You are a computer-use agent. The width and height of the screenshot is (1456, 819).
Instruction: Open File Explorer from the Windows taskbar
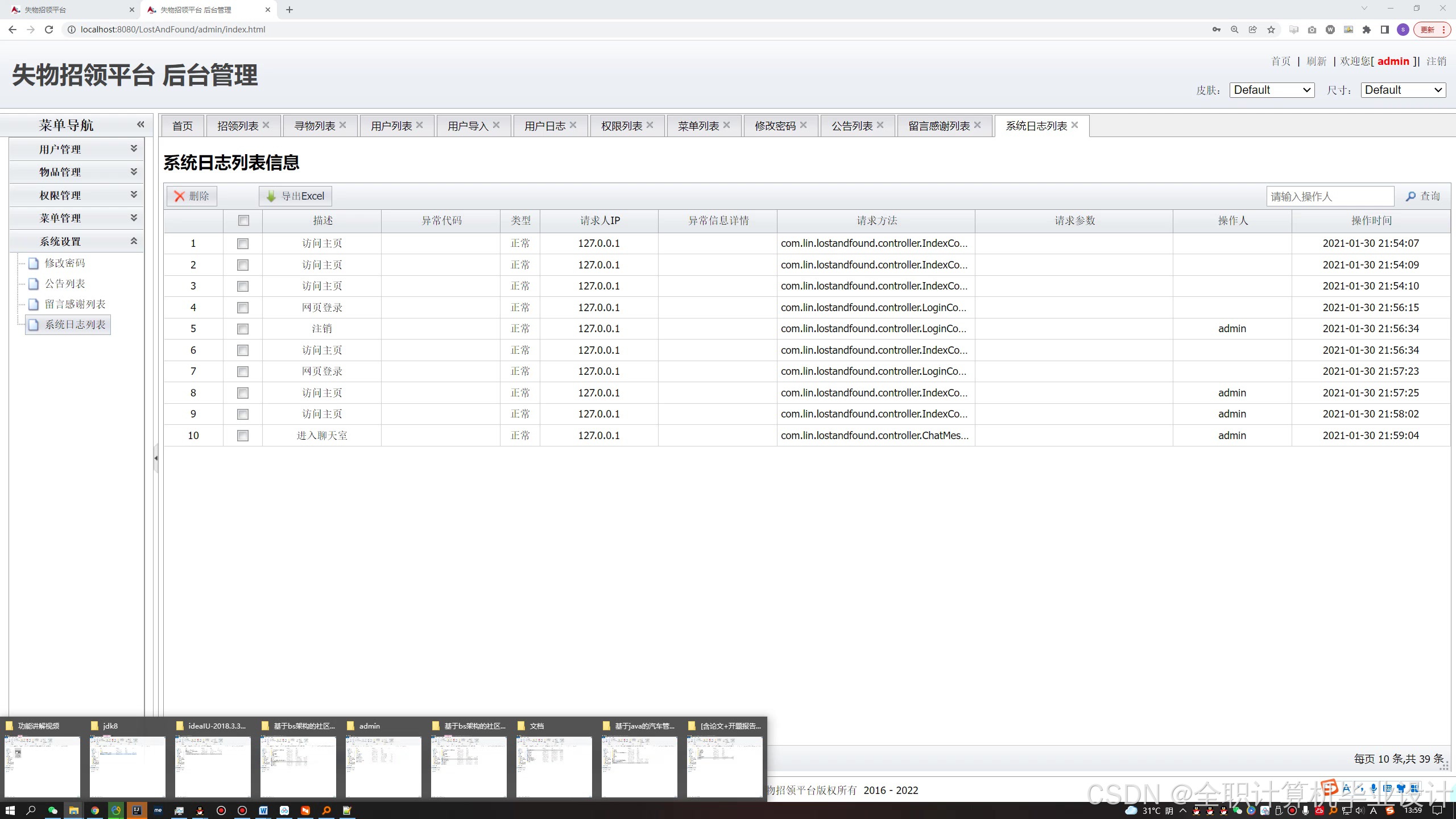pyautogui.click(x=73, y=810)
